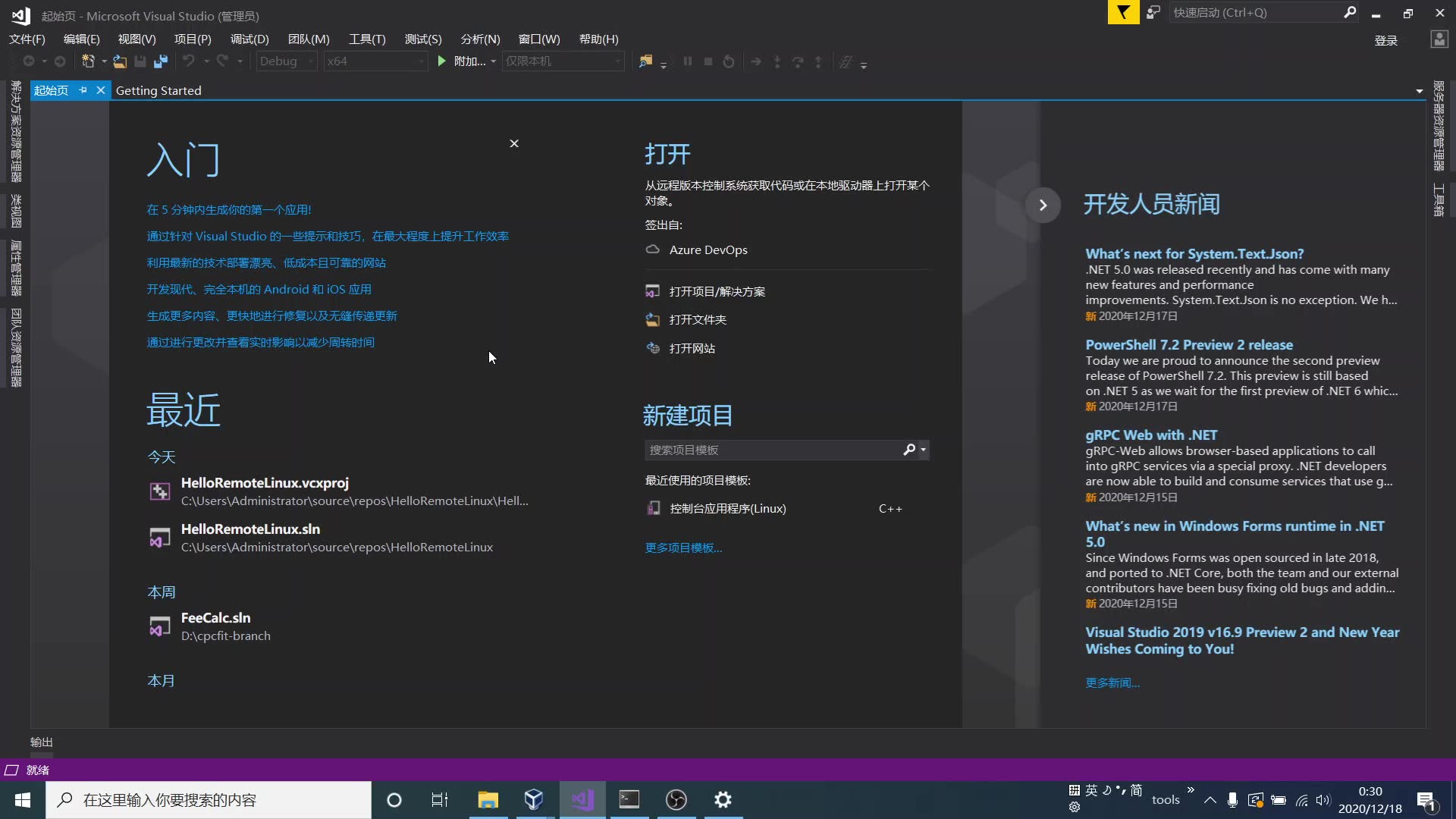Click the Task View taskbar icon
The width and height of the screenshot is (1456, 819).
tap(440, 800)
